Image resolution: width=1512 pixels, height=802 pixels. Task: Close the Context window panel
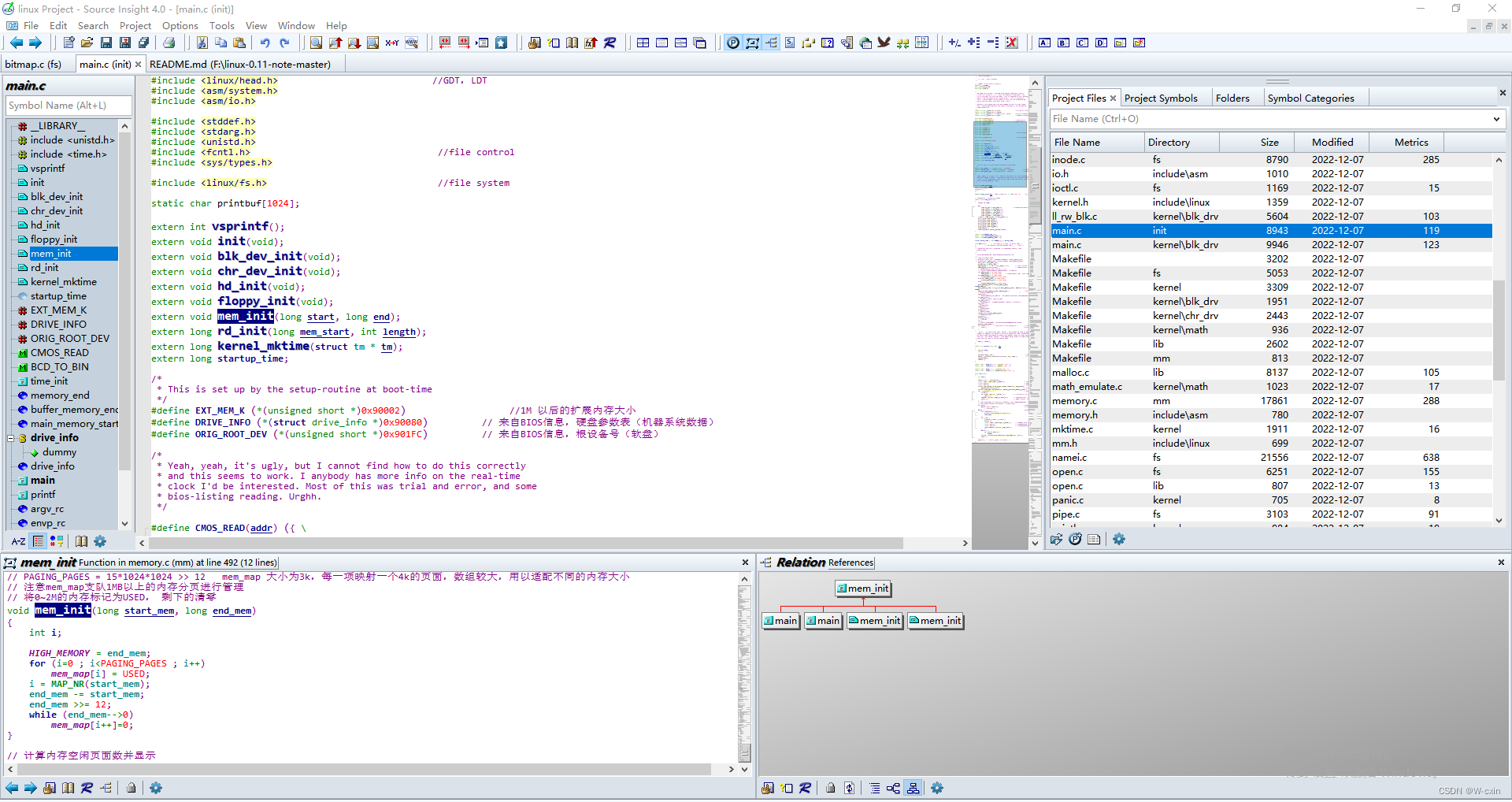coord(745,563)
